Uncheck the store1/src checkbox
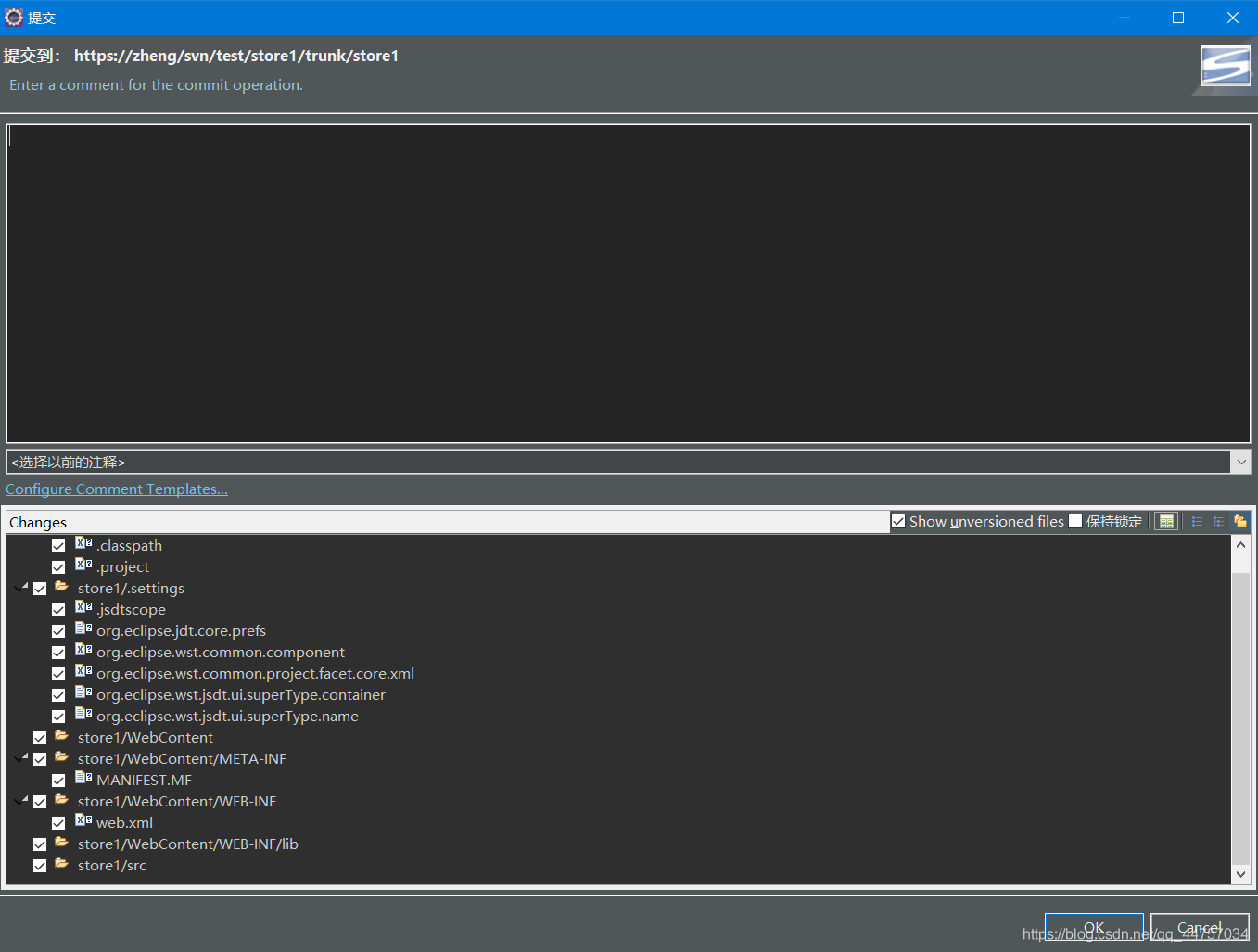1258x952 pixels. tap(40, 866)
